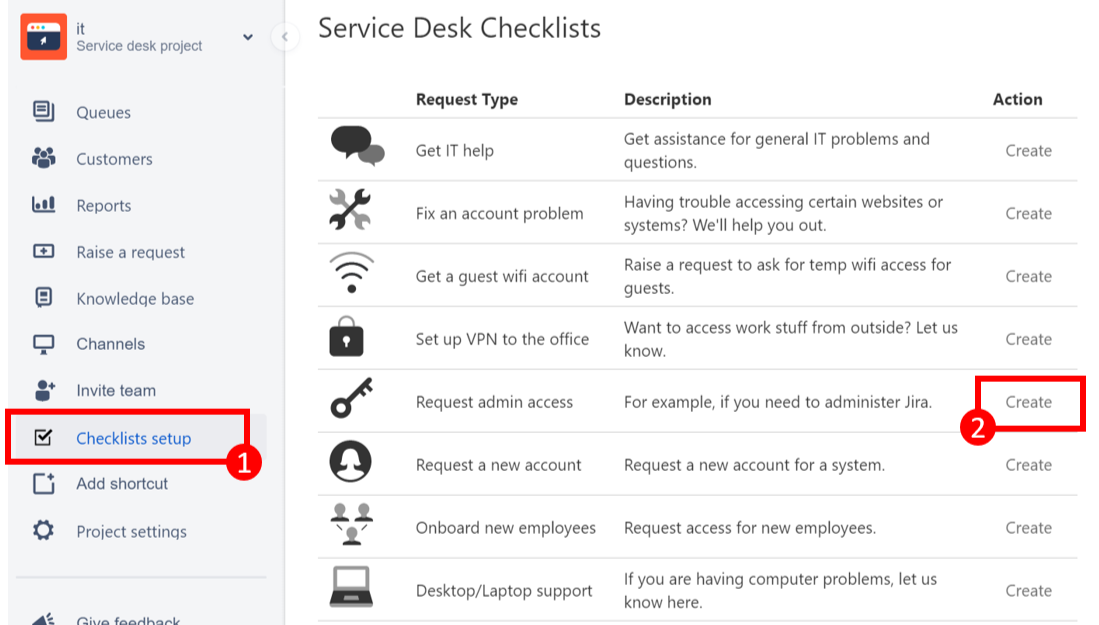The image size is (1099, 625).
Task: Click the Invite team icon
Action: (x=43, y=390)
